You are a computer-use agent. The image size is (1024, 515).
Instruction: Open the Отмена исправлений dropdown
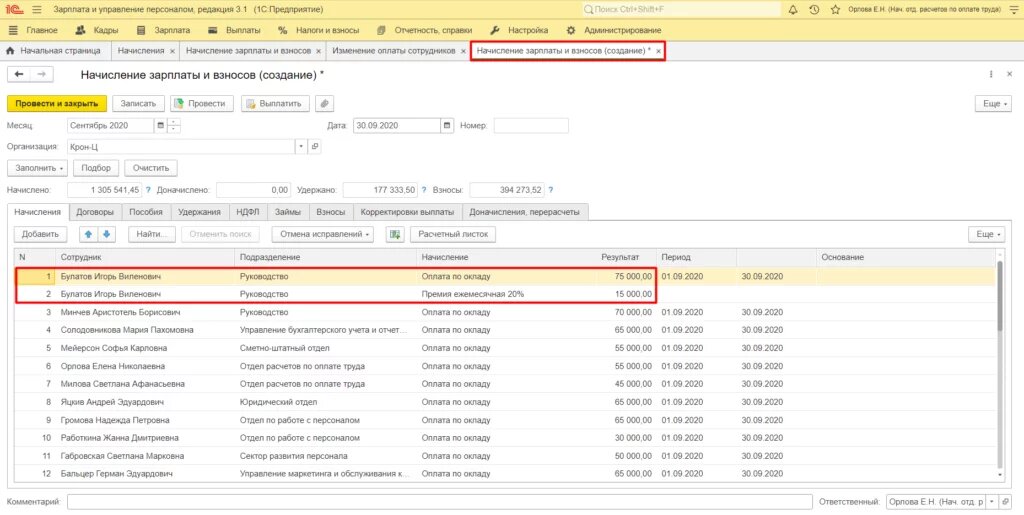tap(323, 234)
